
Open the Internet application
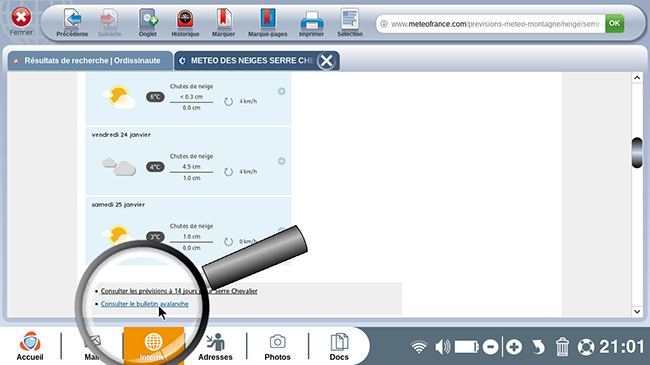tap(153, 346)
